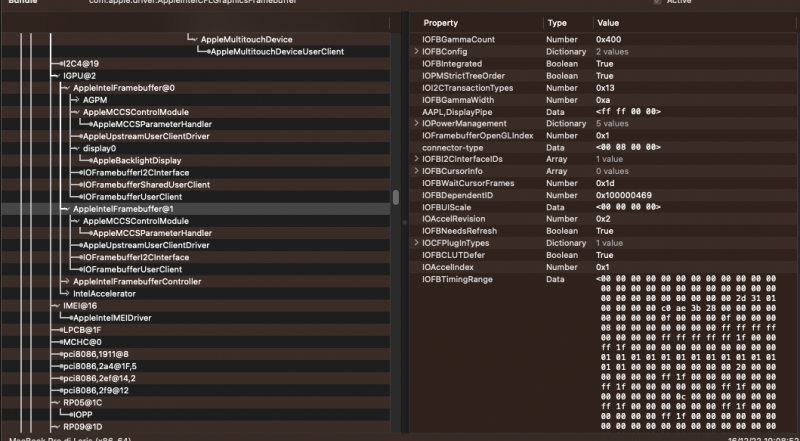The width and height of the screenshot is (800, 441).
Task: Select the pci8086,2ef@14,2 tree entry
Action: point(99,378)
